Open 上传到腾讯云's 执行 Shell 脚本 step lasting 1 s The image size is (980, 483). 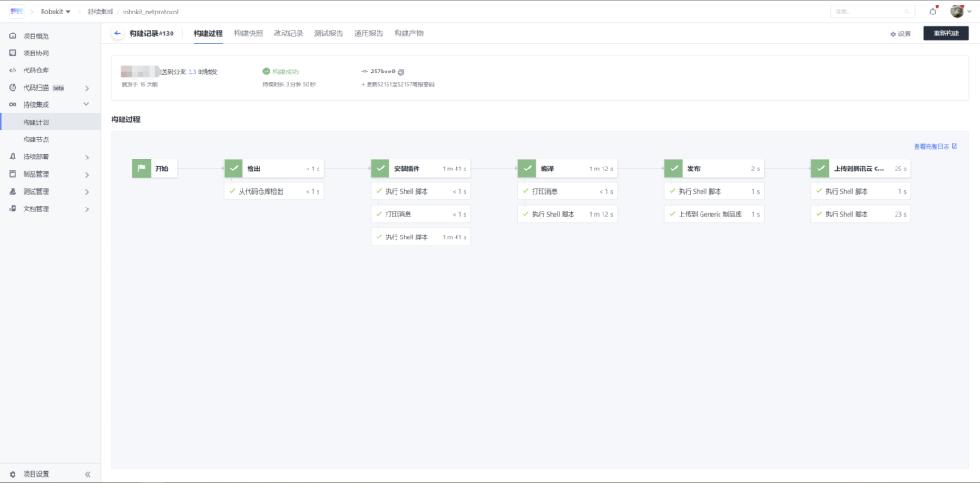click(x=861, y=191)
